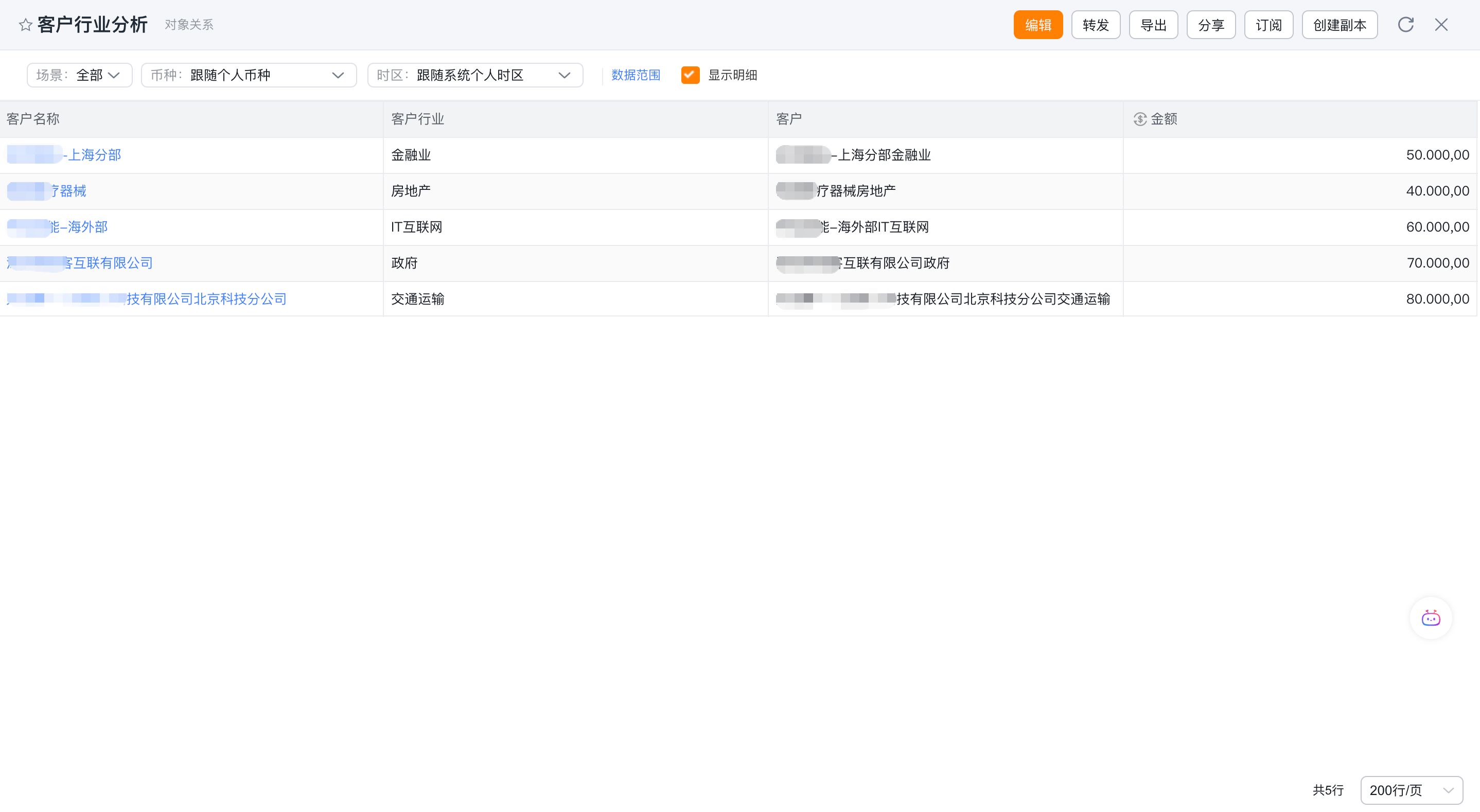Open the chatbot assistant floating icon
The image size is (1480, 812).
coord(1431,619)
